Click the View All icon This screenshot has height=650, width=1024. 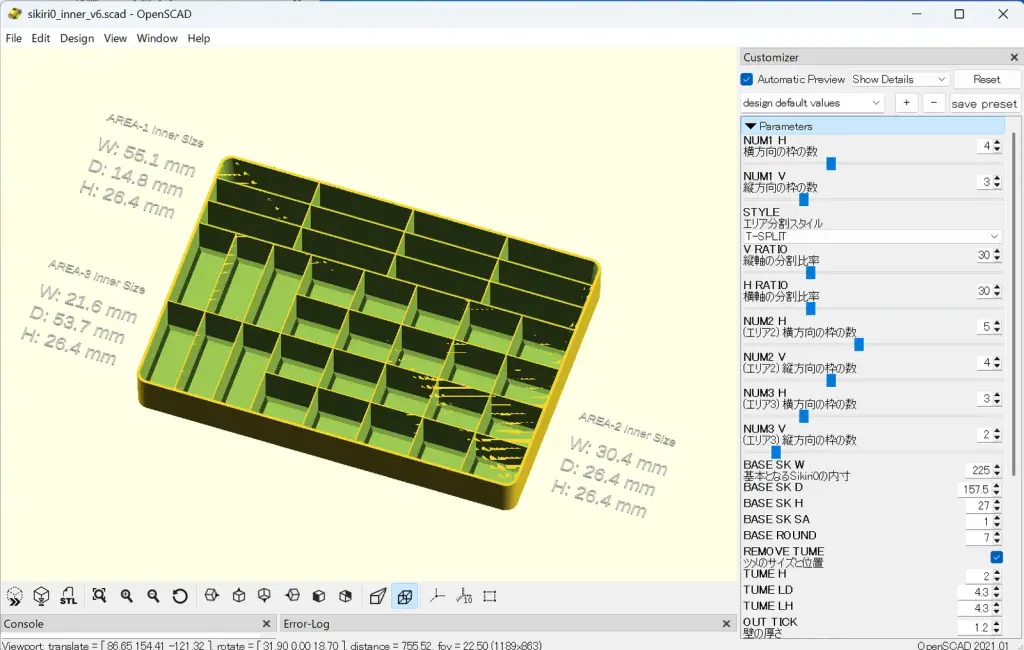point(99,596)
